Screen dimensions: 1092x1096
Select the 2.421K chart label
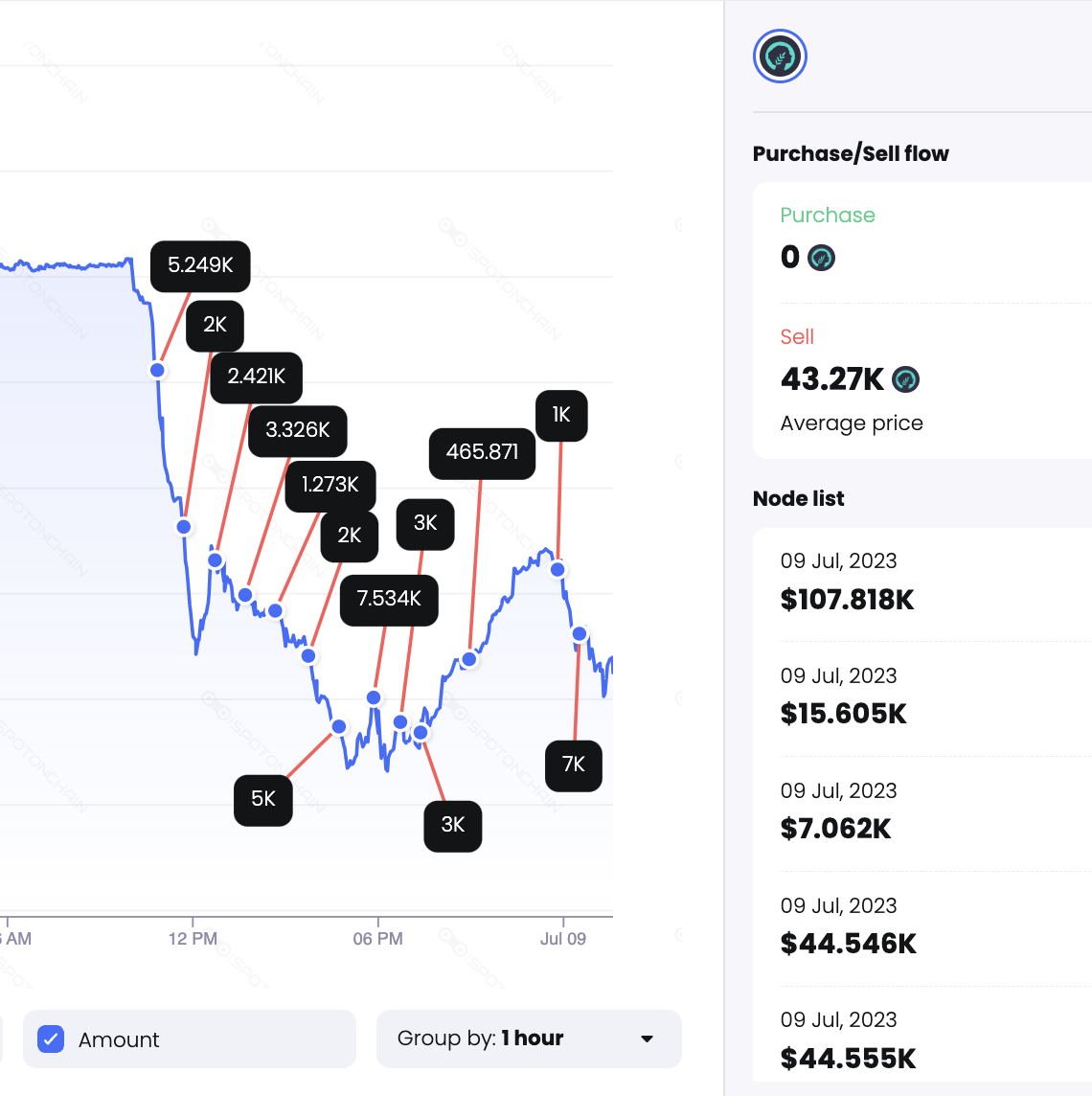pyautogui.click(x=256, y=377)
